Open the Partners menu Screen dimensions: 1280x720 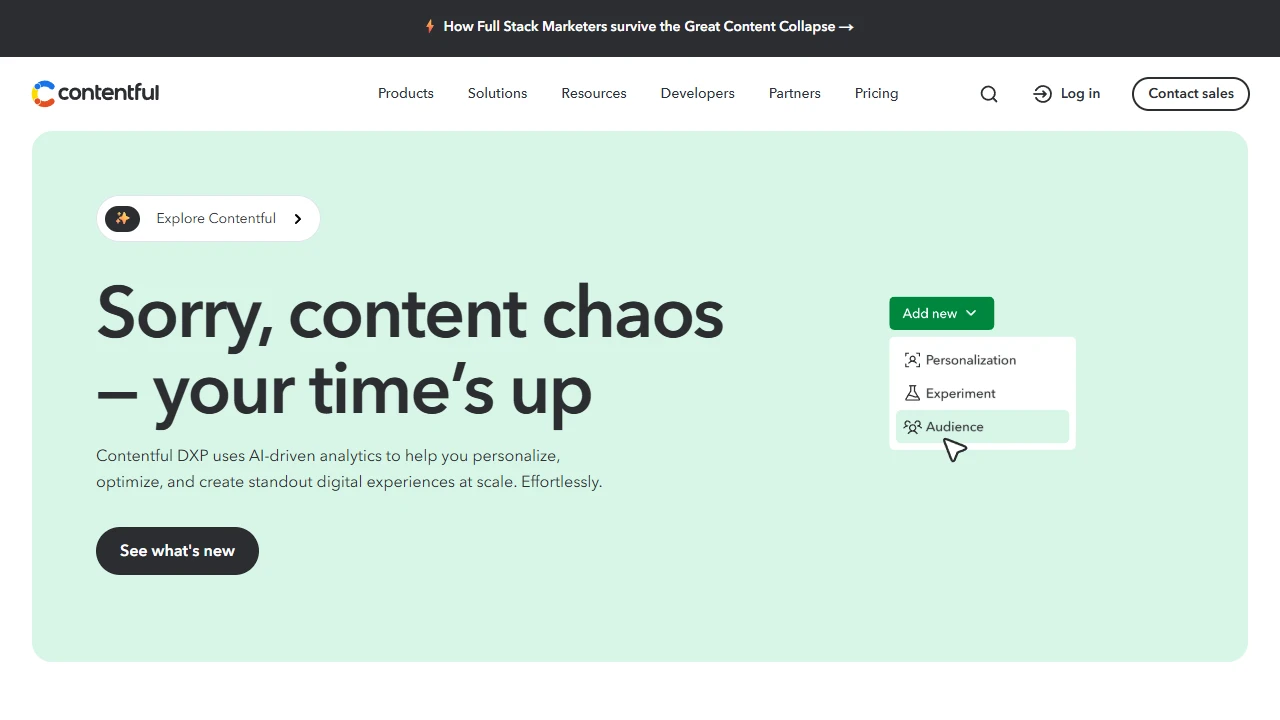pyautogui.click(x=794, y=93)
